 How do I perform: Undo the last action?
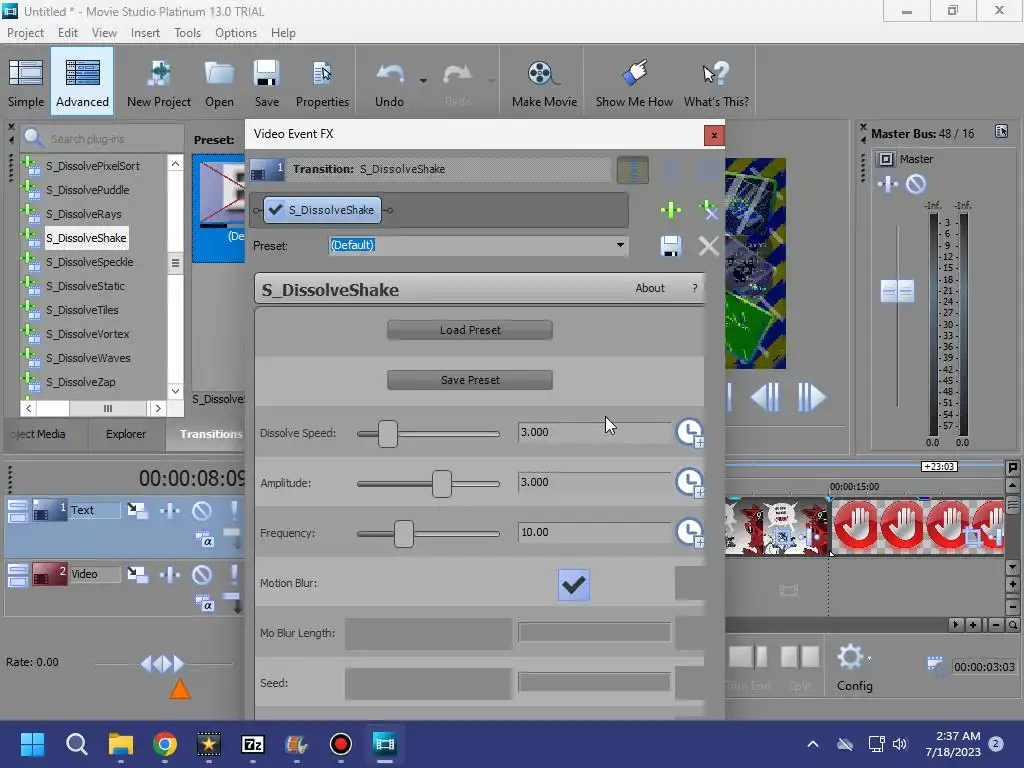coord(389,82)
